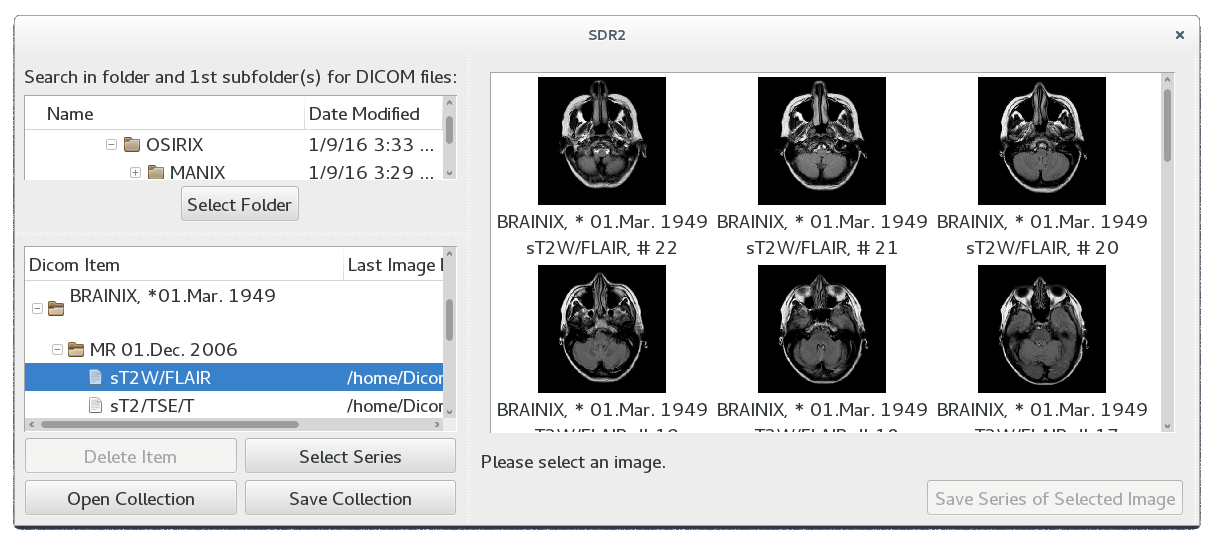Click the Save Collection button

[x=350, y=499]
